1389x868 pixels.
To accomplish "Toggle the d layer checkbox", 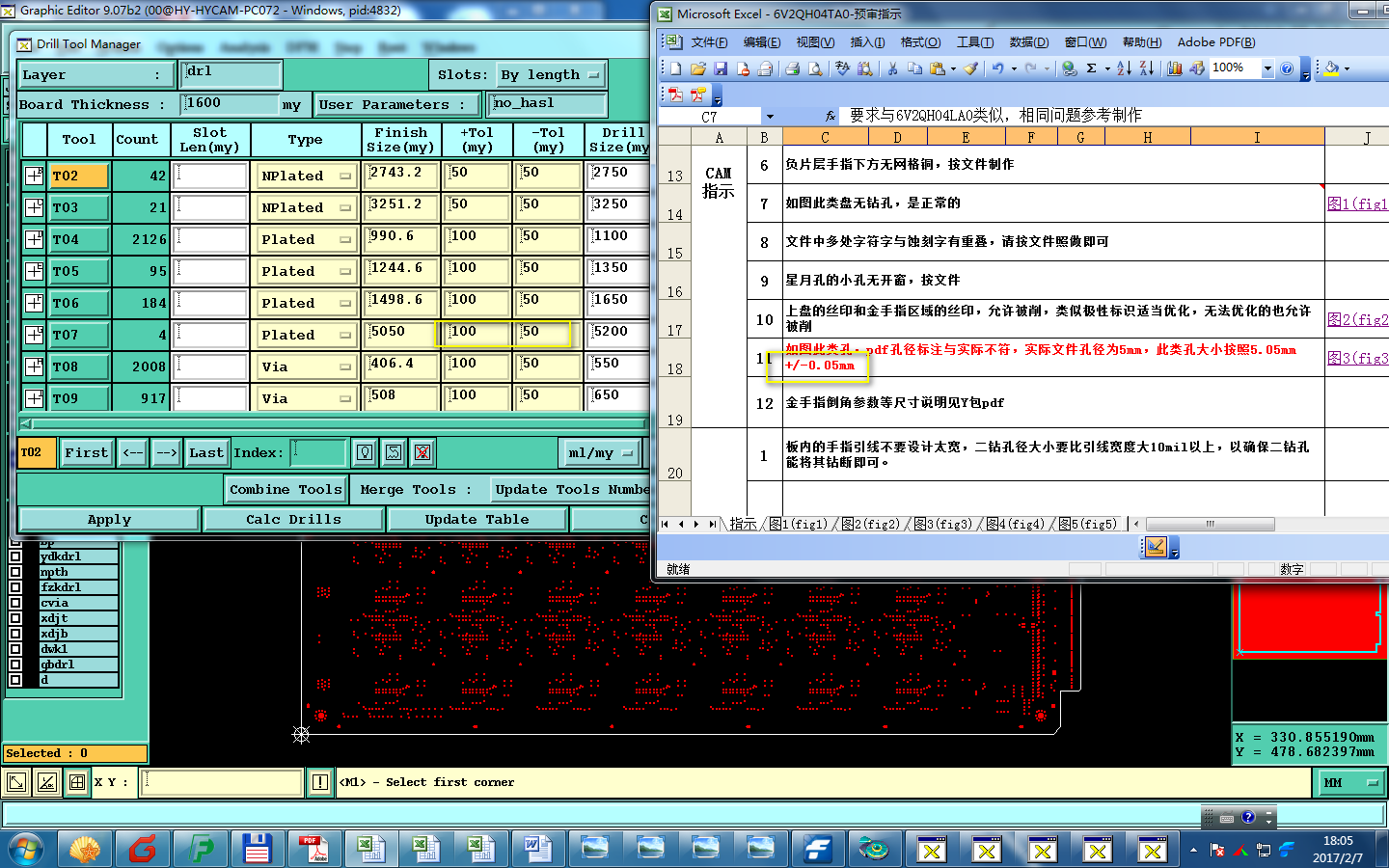I will click(x=14, y=680).
